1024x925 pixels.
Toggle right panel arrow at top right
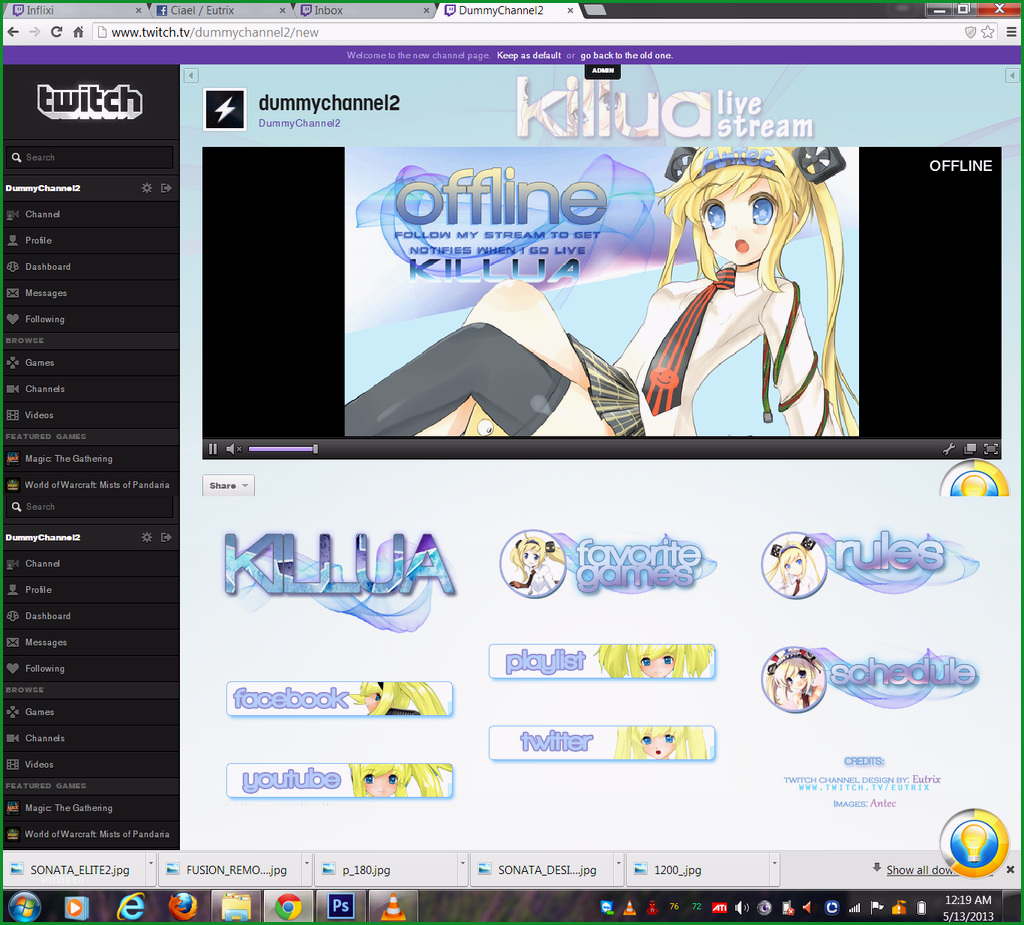[1012, 76]
